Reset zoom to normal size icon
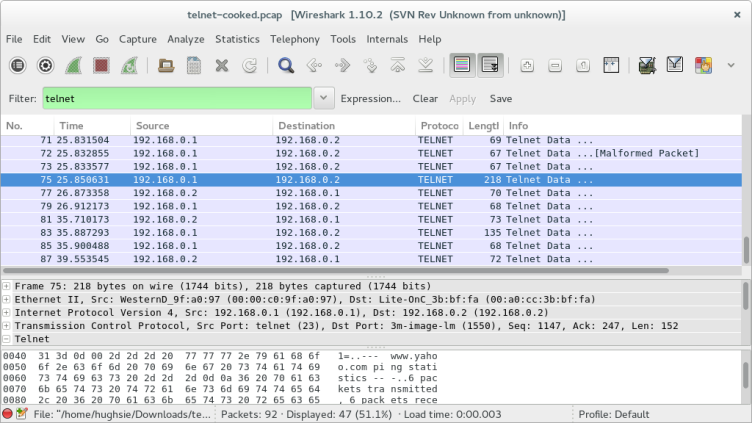The width and height of the screenshot is (752, 423). [583, 65]
